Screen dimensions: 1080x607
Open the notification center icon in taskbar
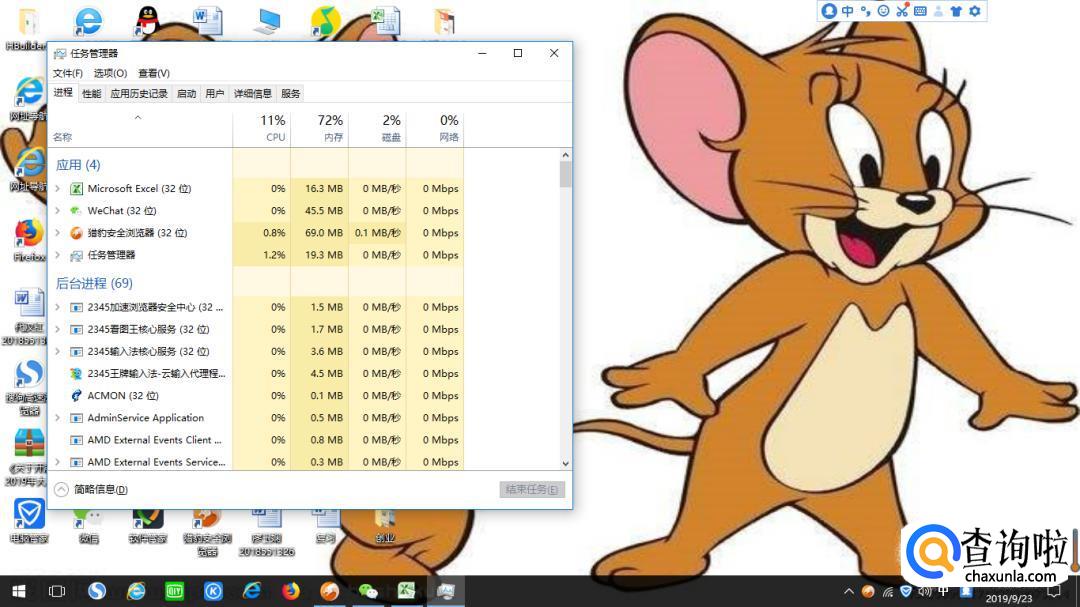[x=1054, y=591]
